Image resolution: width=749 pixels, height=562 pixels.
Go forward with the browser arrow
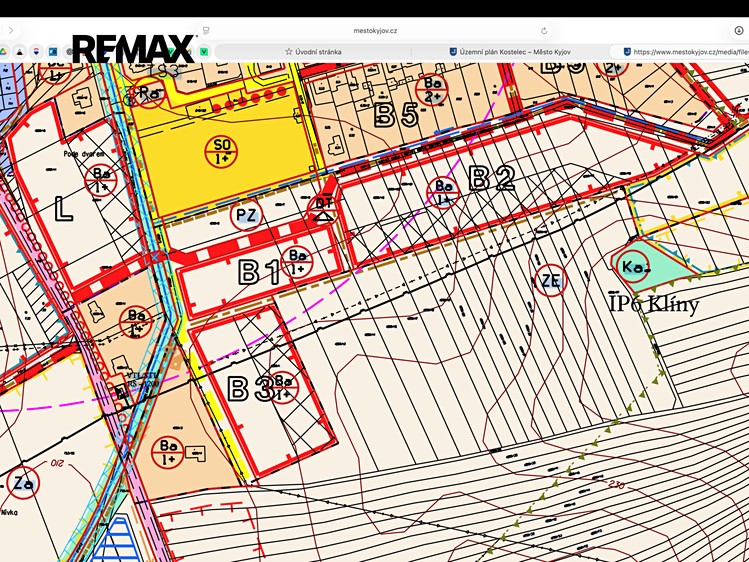pyautogui.click(x=11, y=31)
